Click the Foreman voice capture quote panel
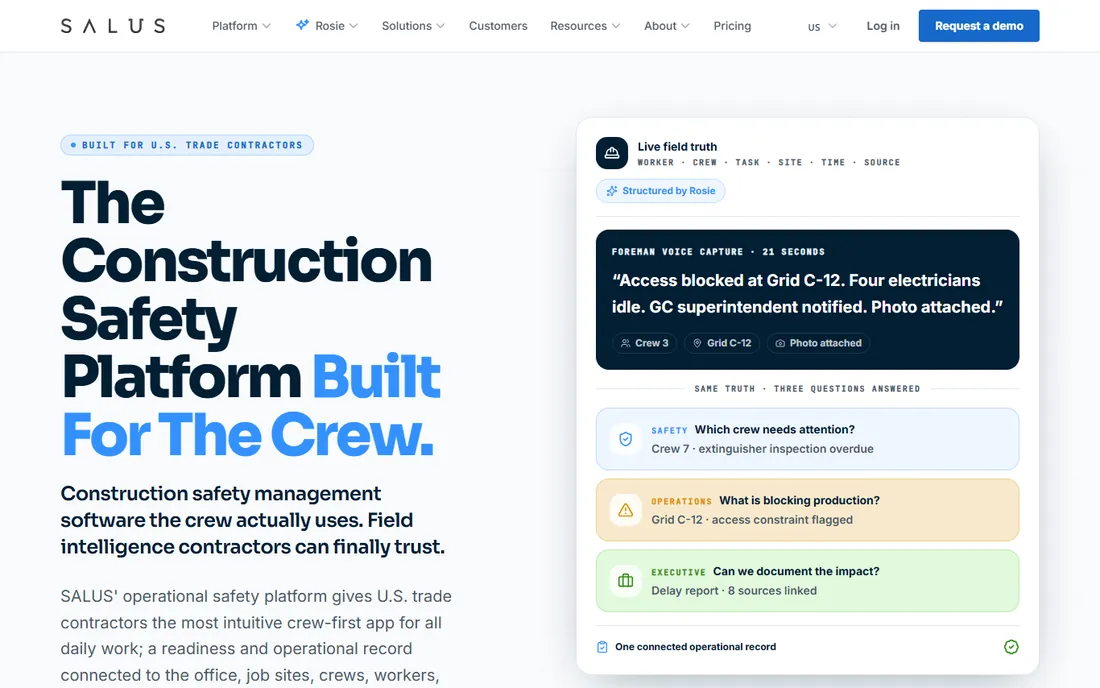 click(807, 299)
